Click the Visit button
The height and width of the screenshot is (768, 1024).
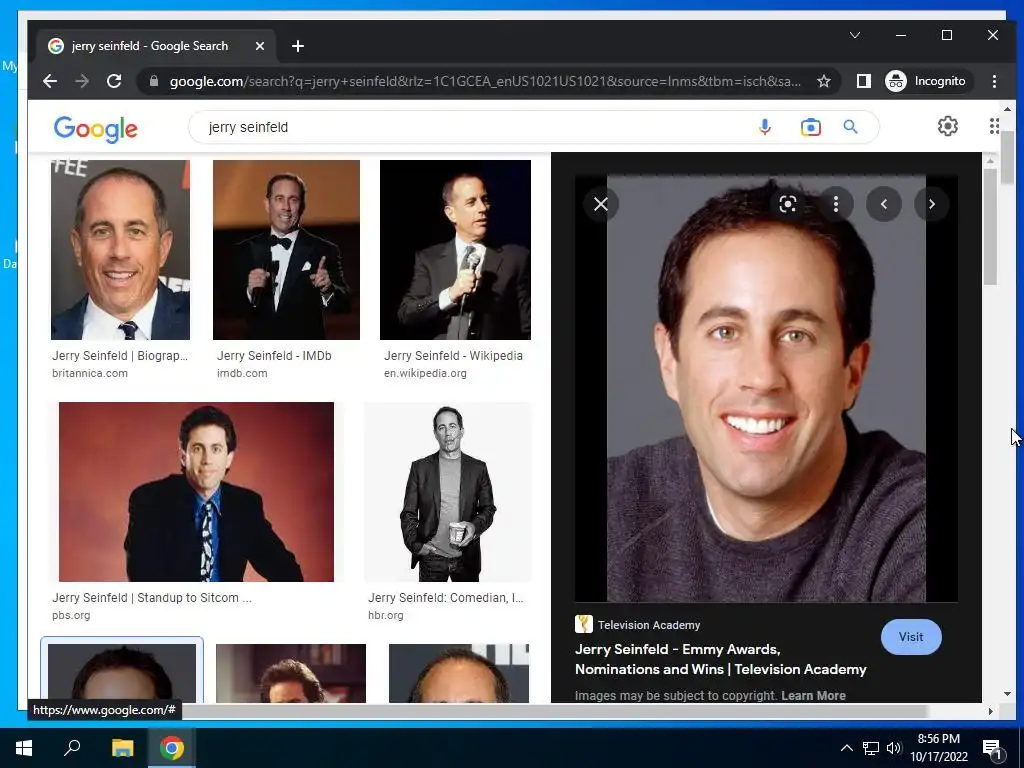(x=911, y=637)
